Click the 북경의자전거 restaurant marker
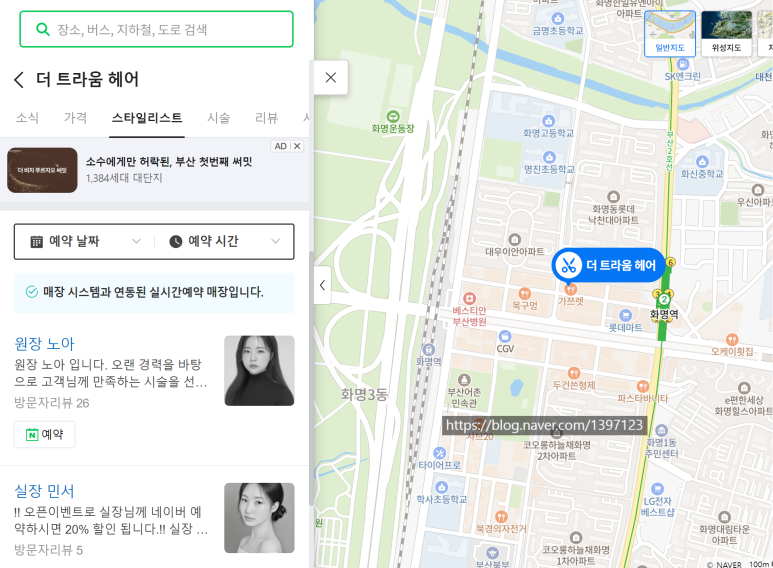This screenshot has height=568, width=773. (501, 517)
